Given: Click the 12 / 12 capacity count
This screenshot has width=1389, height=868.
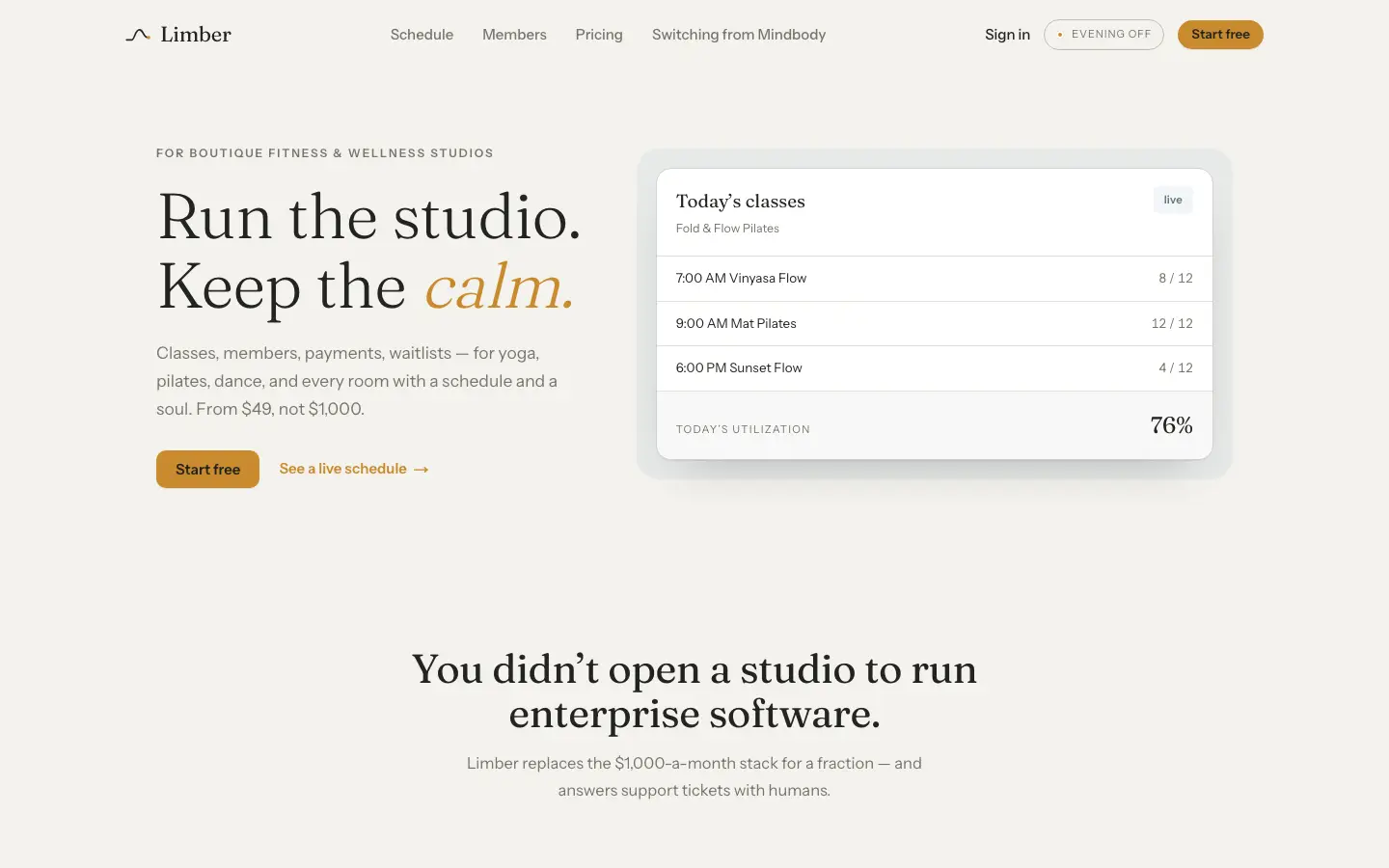Looking at the screenshot, I should point(1172,323).
